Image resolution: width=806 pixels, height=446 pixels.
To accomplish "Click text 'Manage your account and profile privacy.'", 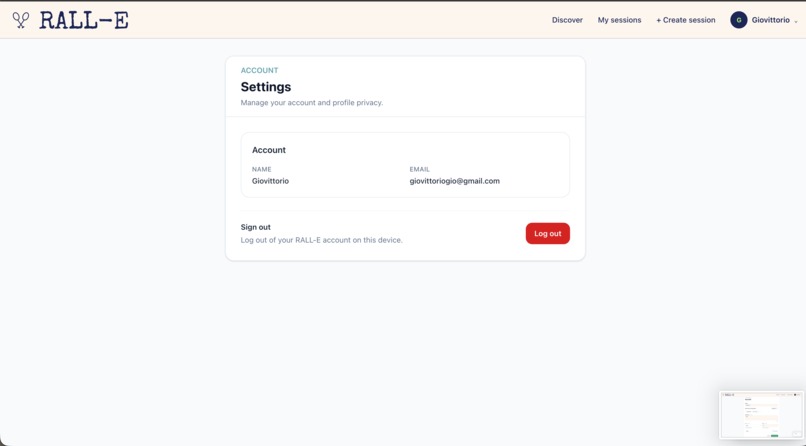I will 312,103.
